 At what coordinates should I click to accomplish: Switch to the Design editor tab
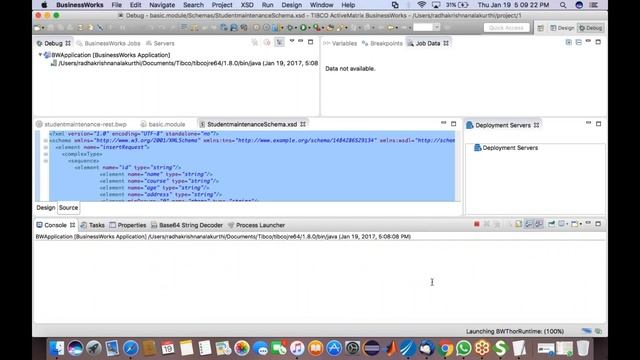[x=45, y=208]
